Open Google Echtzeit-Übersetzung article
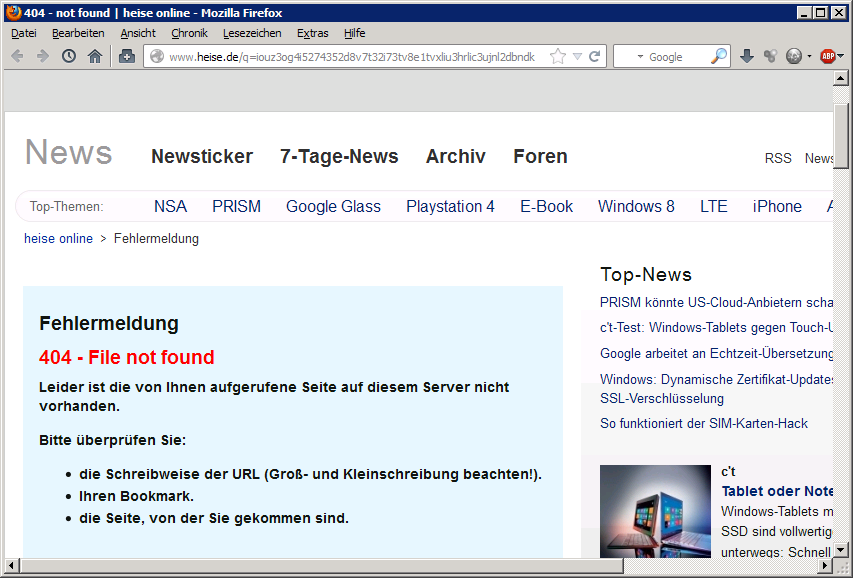This screenshot has width=853, height=578. tap(716, 353)
